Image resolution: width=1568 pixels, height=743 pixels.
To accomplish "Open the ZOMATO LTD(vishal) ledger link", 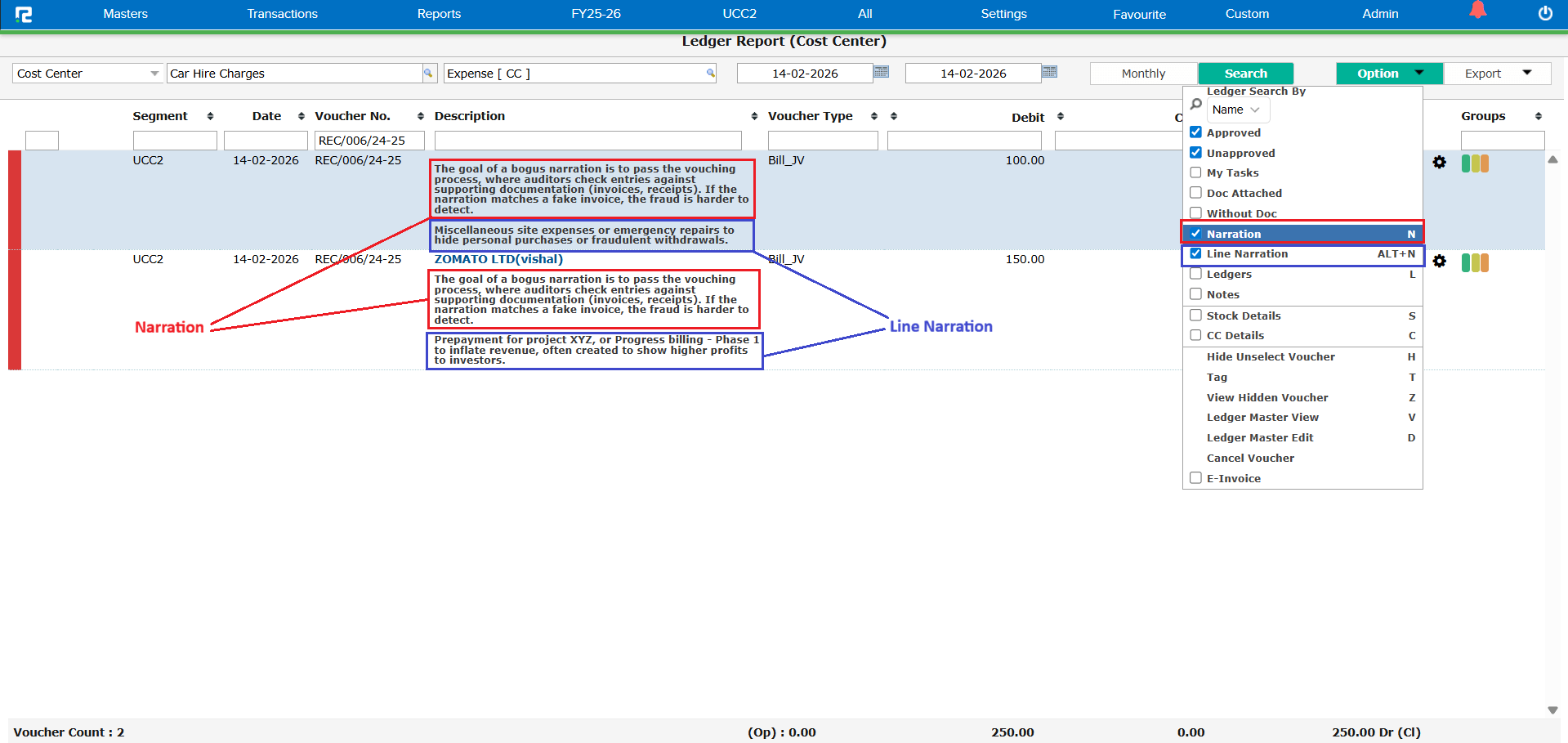I will (x=498, y=259).
